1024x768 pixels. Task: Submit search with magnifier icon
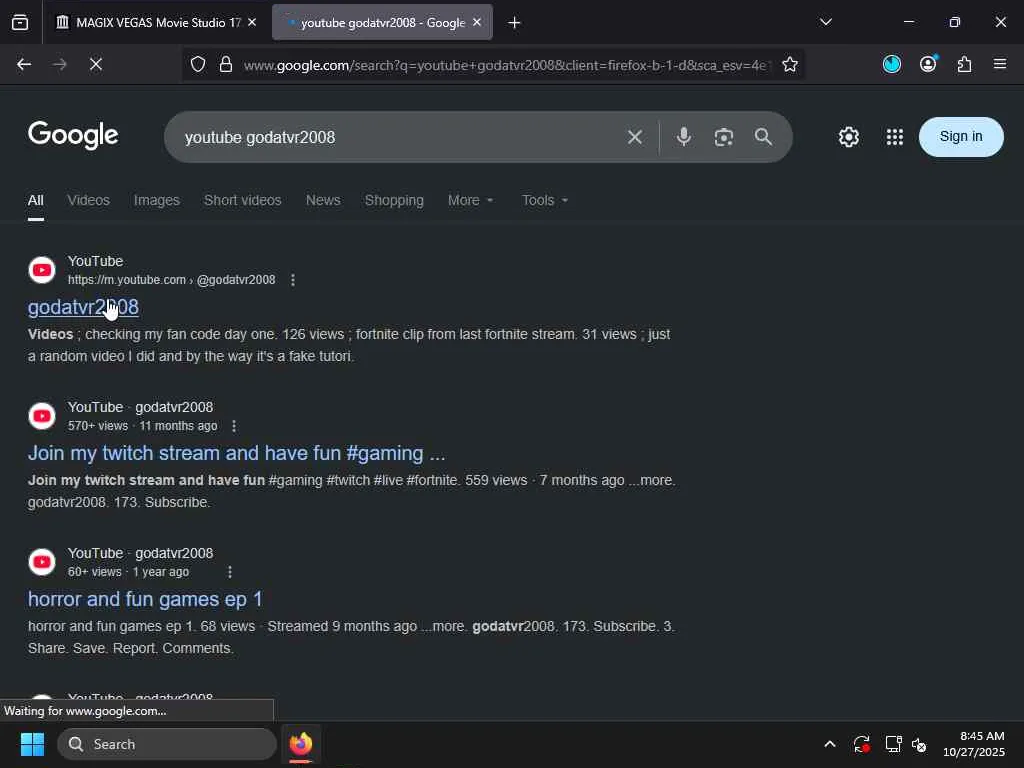[763, 136]
